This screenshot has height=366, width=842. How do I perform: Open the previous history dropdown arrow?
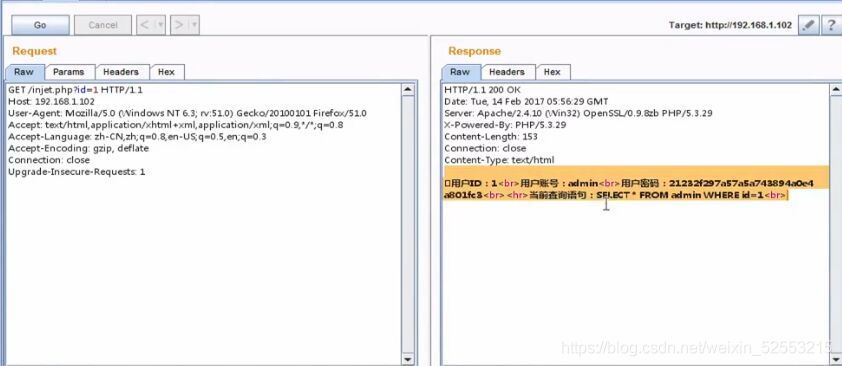pyautogui.click(x=160, y=25)
